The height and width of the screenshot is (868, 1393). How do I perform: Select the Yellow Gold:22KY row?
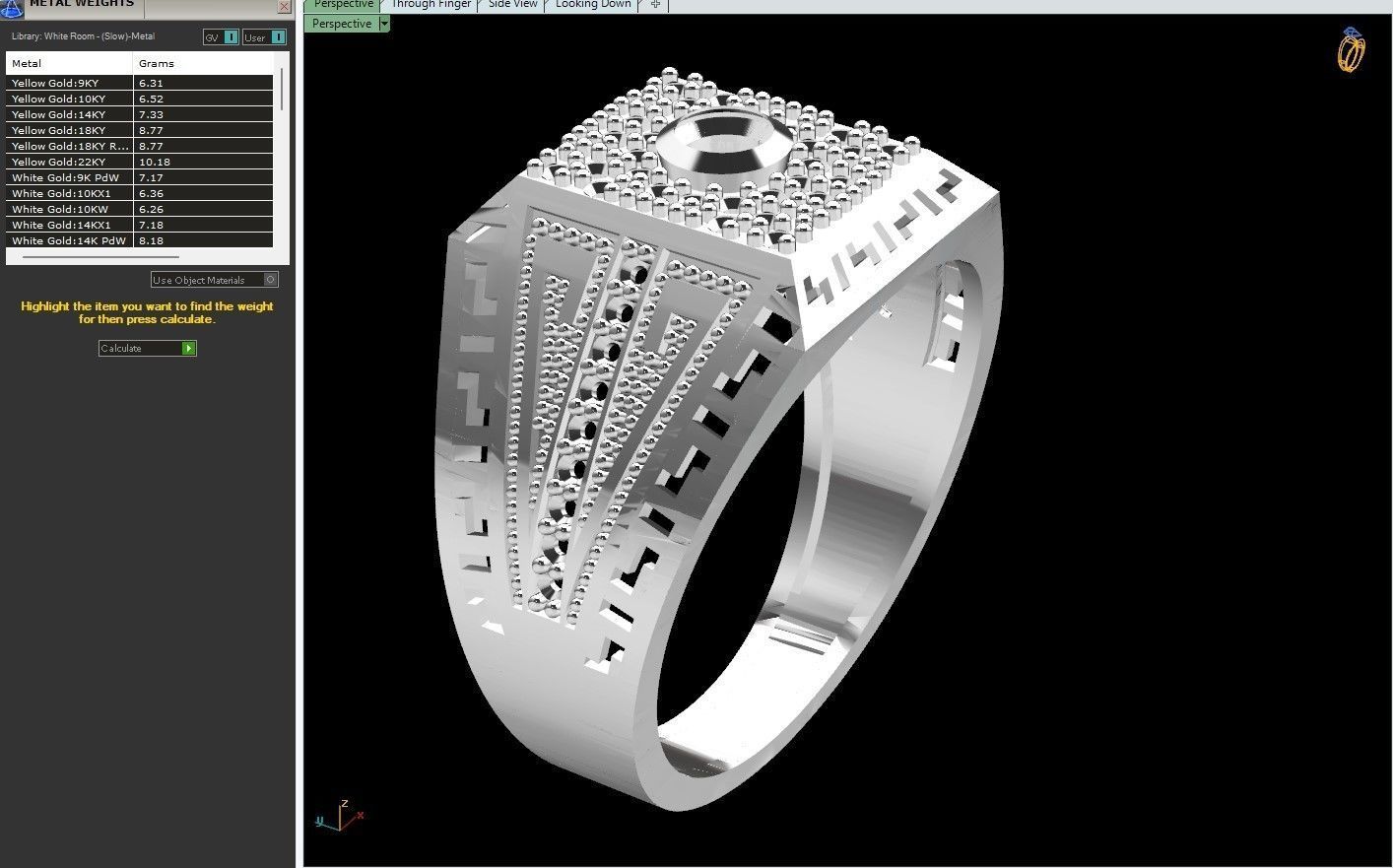tap(140, 162)
